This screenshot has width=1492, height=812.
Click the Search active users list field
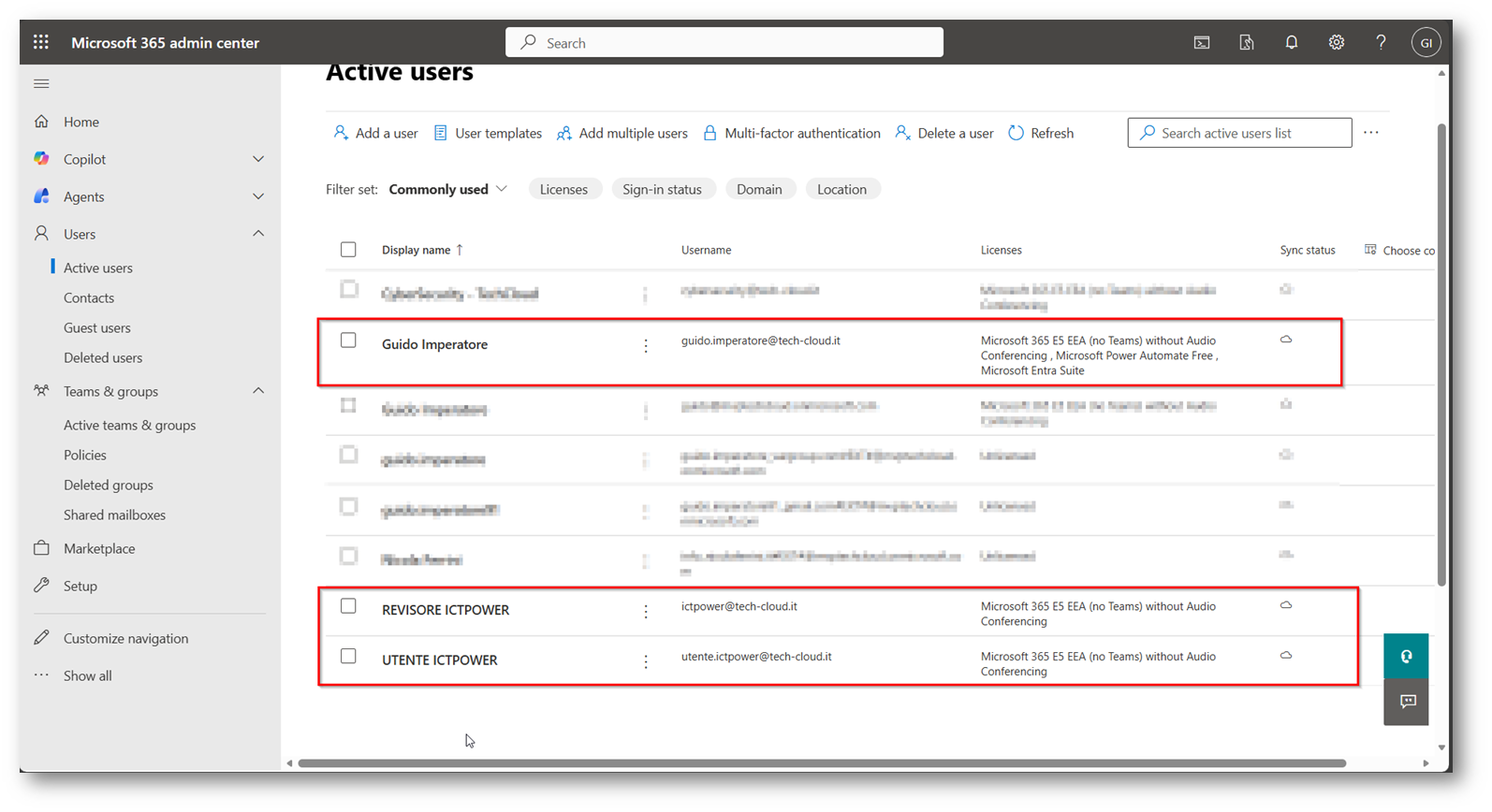click(x=1239, y=133)
